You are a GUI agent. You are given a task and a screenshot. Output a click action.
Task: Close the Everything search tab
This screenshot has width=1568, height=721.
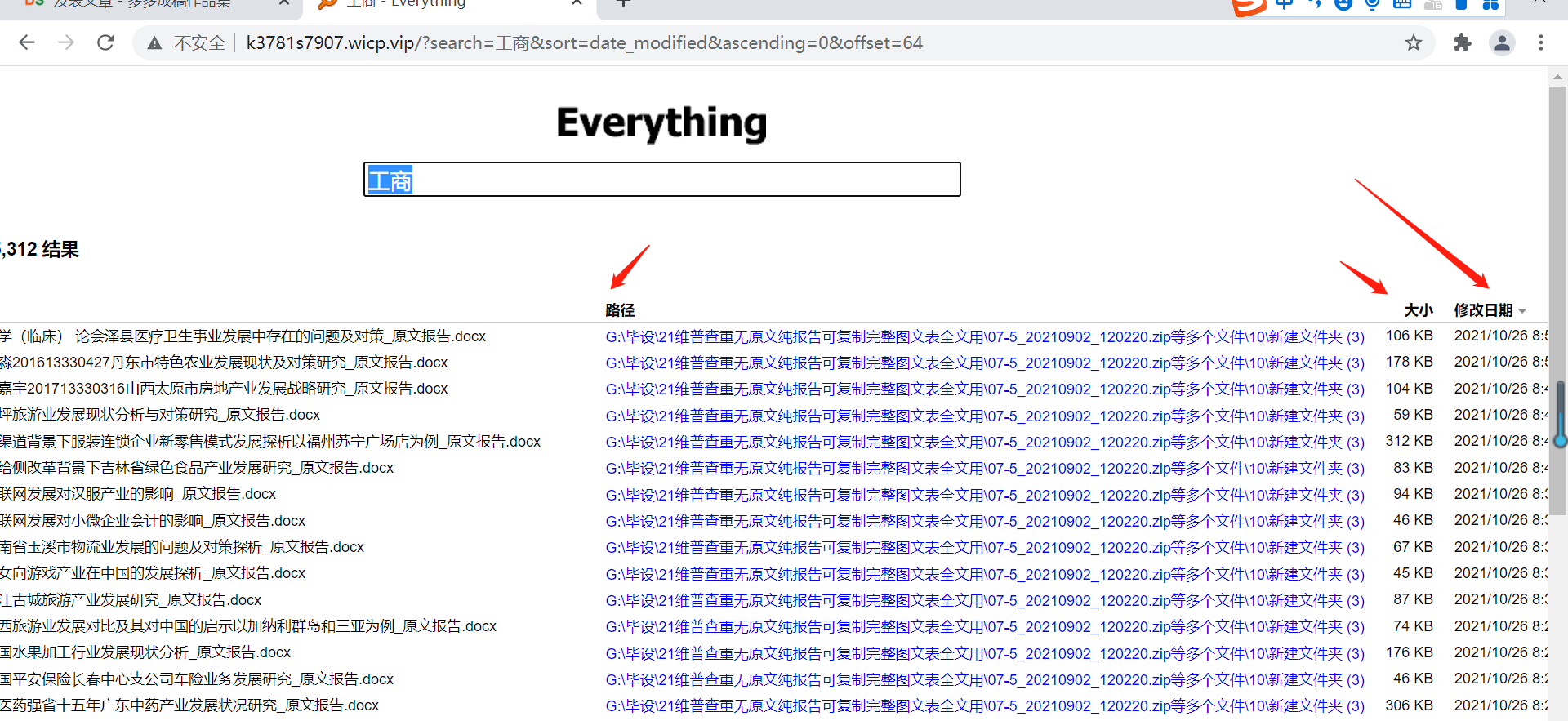577,2
